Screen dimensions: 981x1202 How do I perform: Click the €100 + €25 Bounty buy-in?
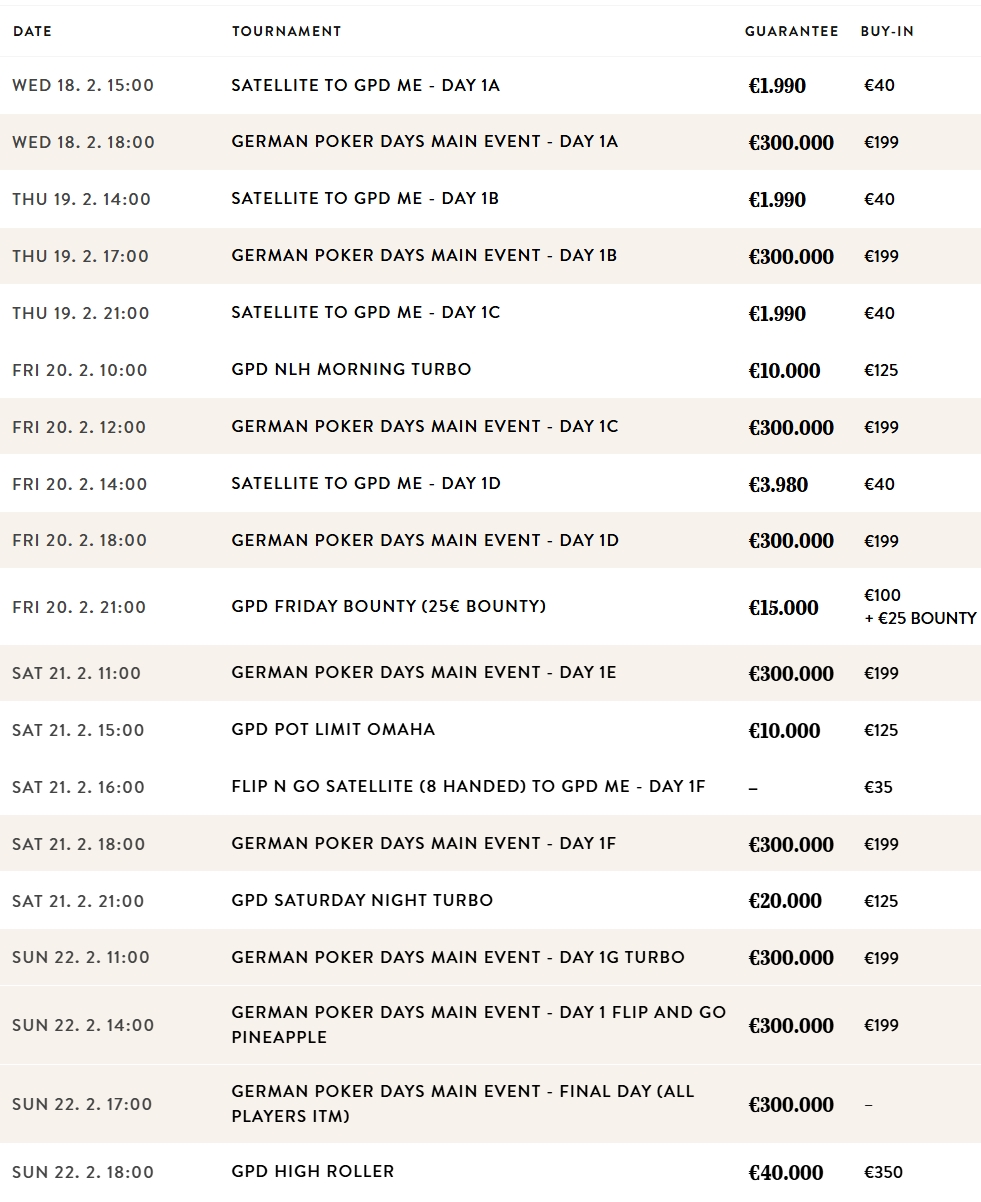[919, 607]
